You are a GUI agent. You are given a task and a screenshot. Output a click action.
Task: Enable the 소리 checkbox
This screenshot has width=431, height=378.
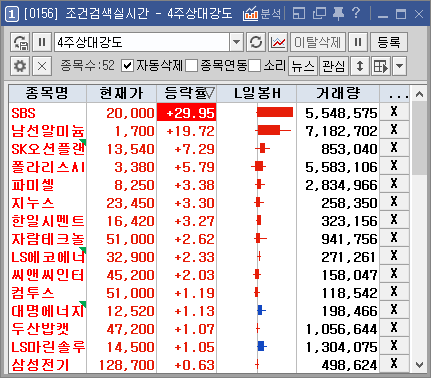[x=255, y=66]
